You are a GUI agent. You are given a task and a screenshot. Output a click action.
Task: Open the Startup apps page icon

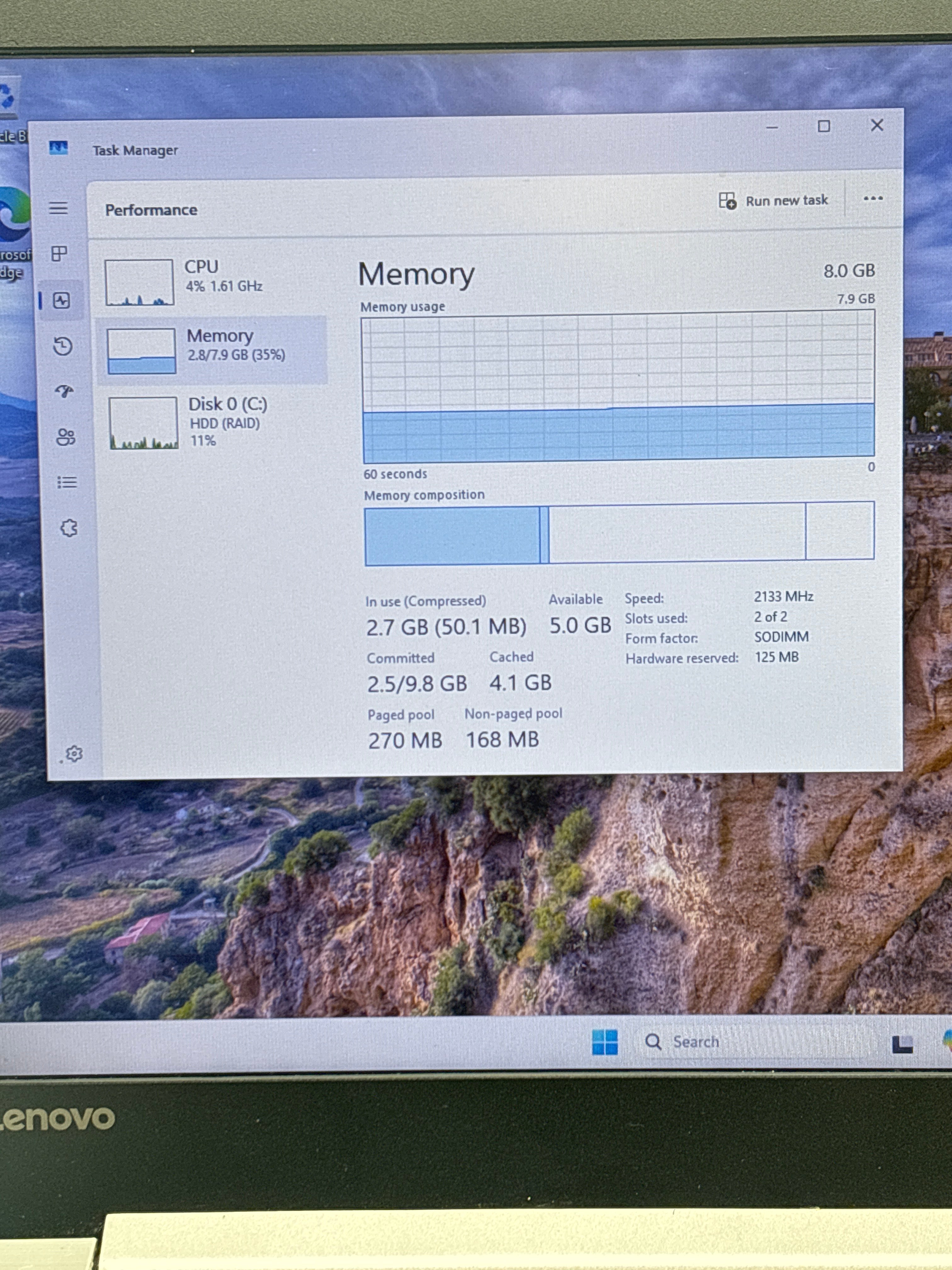(x=64, y=391)
